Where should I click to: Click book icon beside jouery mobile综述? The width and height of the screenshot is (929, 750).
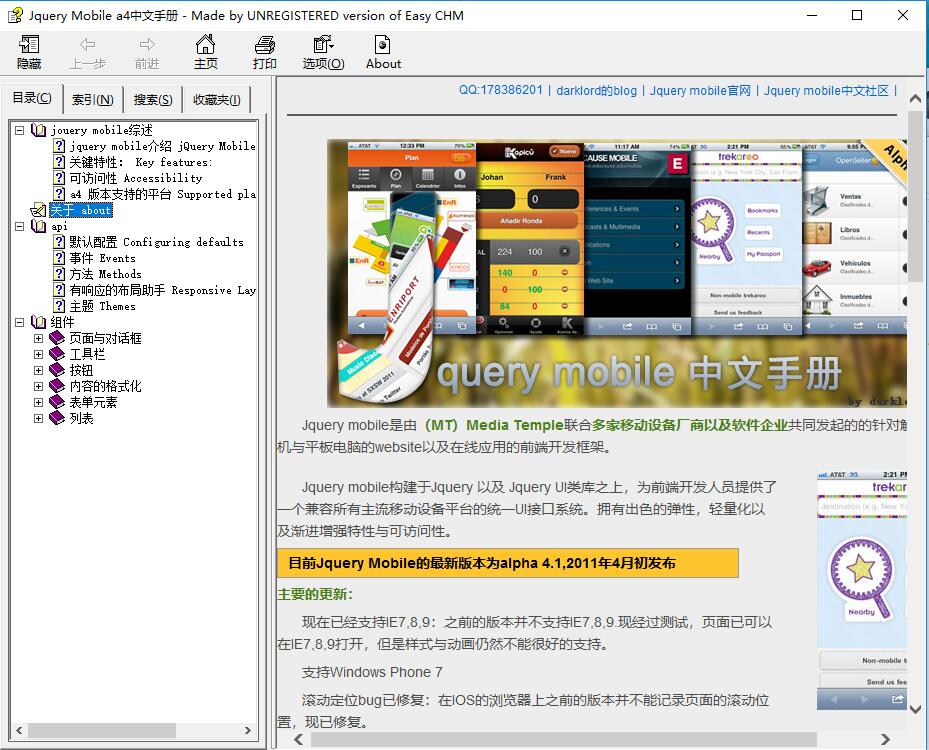[x=39, y=130]
